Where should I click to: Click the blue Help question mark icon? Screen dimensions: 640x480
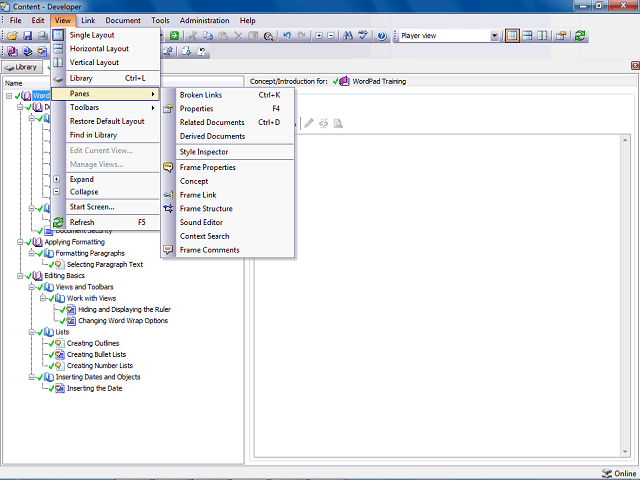click(382, 36)
